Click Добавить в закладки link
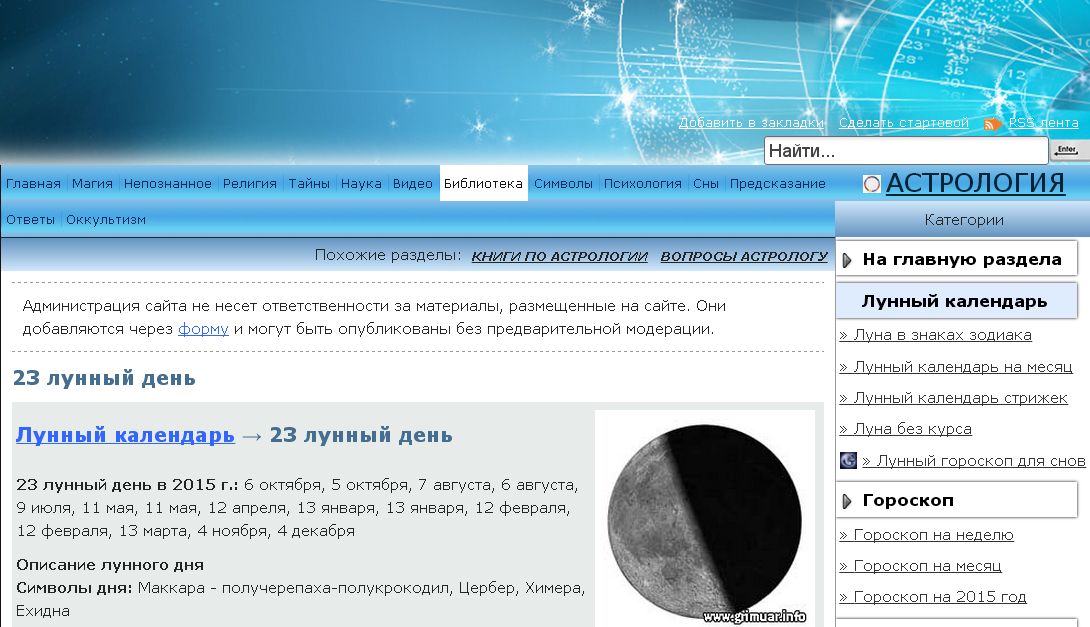Screen dimensions: 1090x627 click(x=751, y=122)
